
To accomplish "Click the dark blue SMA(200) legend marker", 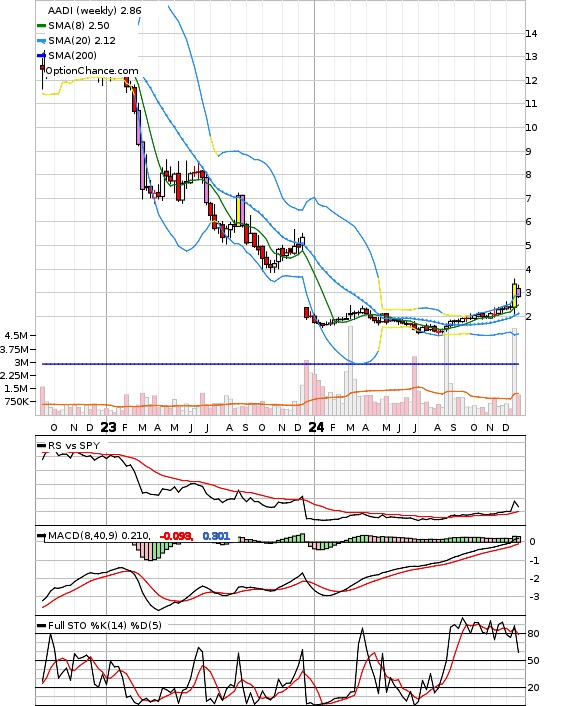I will pyautogui.click(x=41, y=56).
